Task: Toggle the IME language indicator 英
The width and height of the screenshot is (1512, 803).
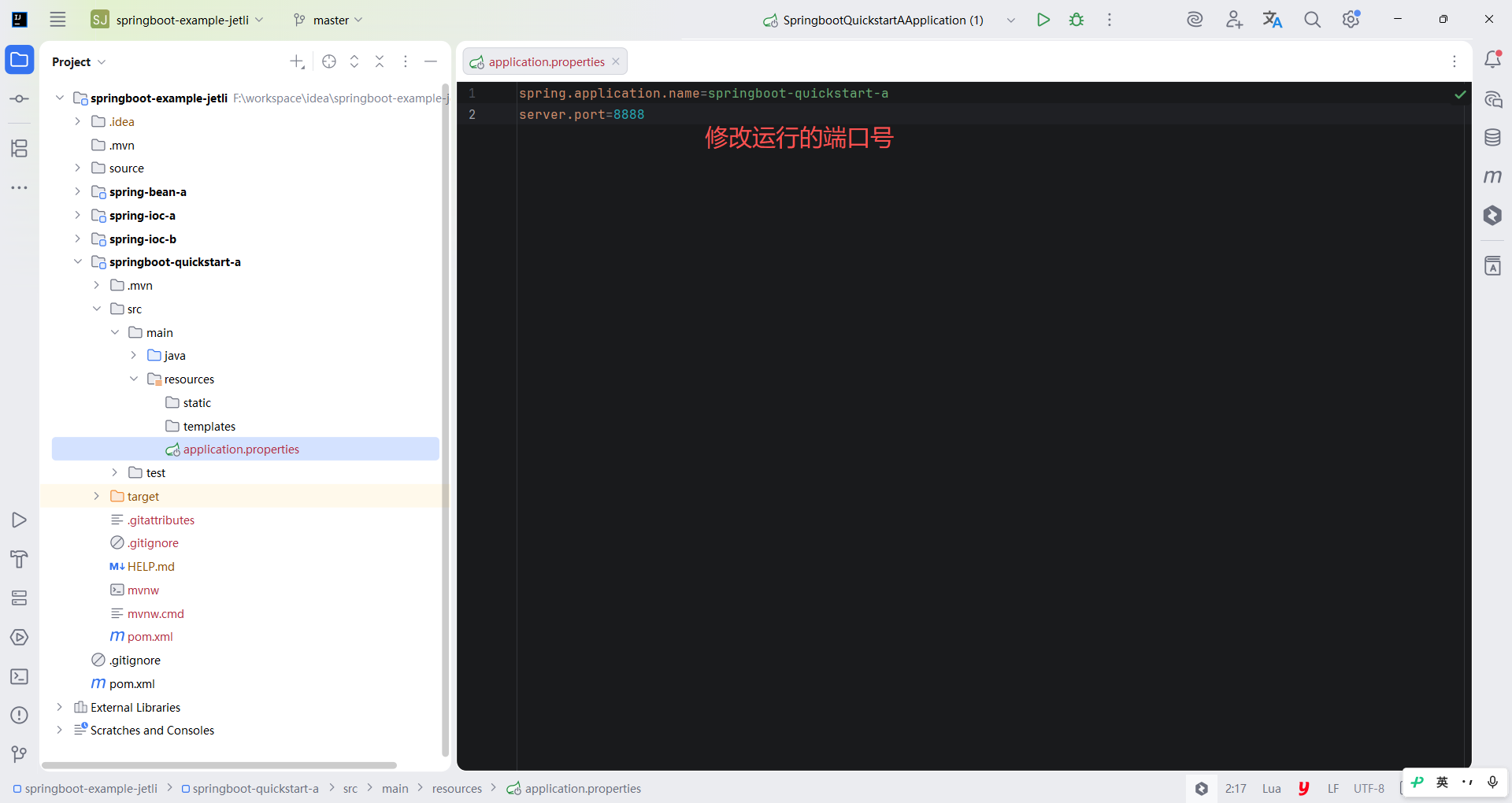Action: coord(1442,782)
